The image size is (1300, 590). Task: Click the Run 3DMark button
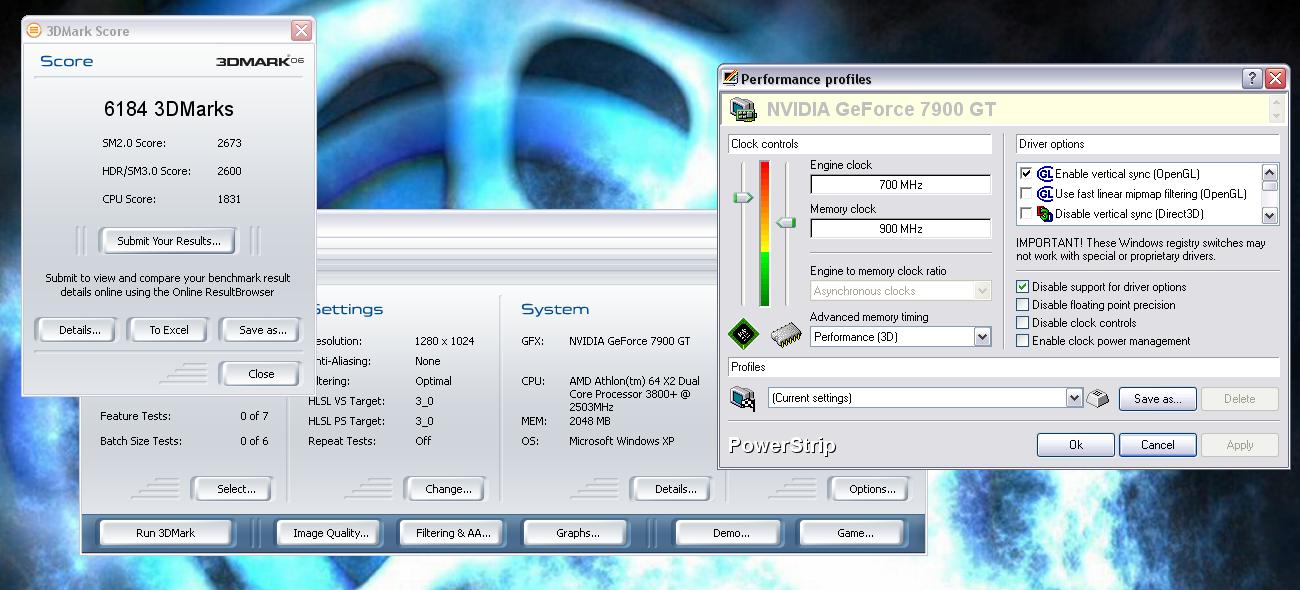[x=166, y=533]
